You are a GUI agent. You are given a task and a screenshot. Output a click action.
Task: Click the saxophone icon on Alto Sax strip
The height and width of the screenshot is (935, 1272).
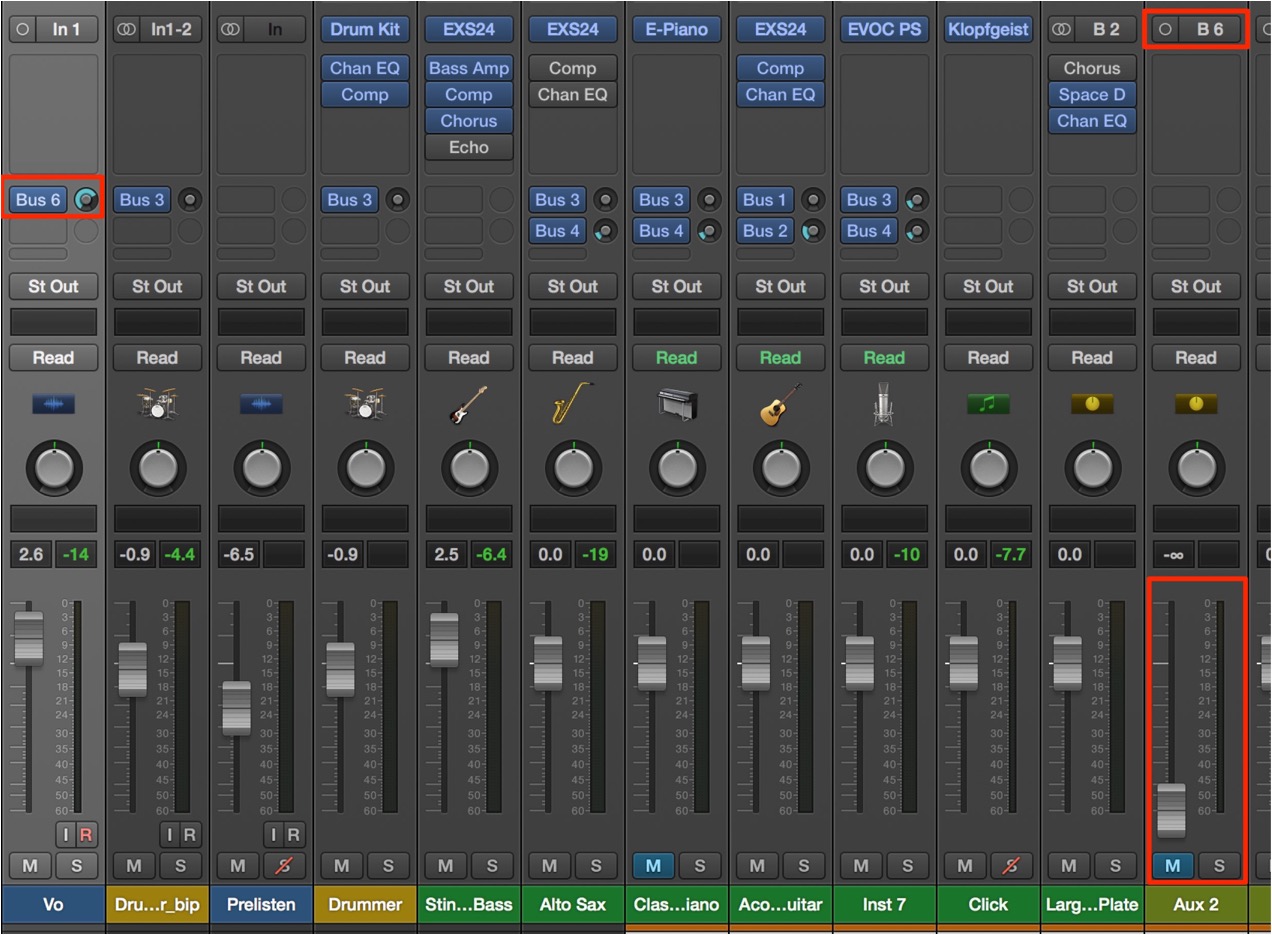pos(573,404)
